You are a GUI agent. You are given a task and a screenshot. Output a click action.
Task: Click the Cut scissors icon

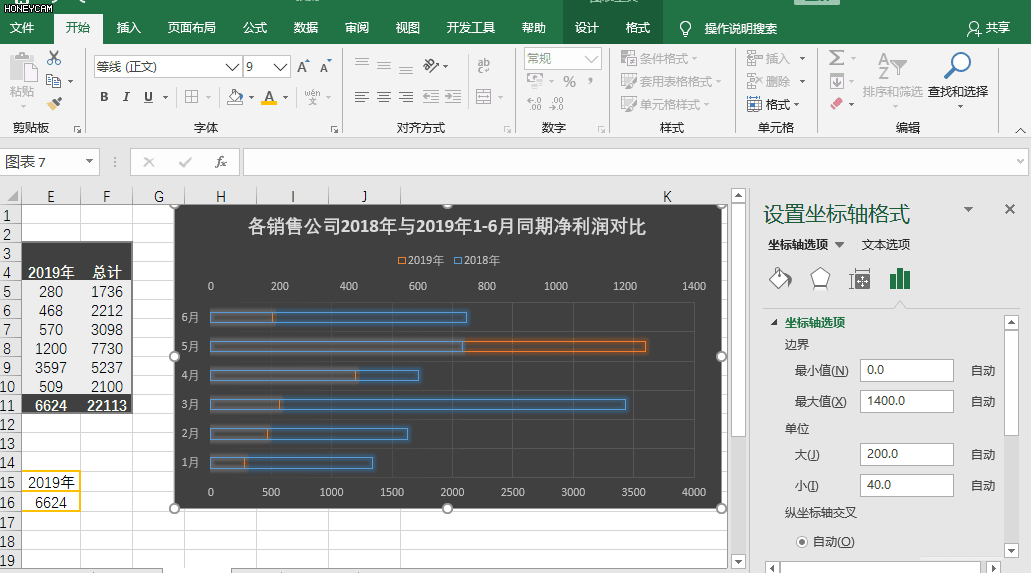[x=54, y=59]
